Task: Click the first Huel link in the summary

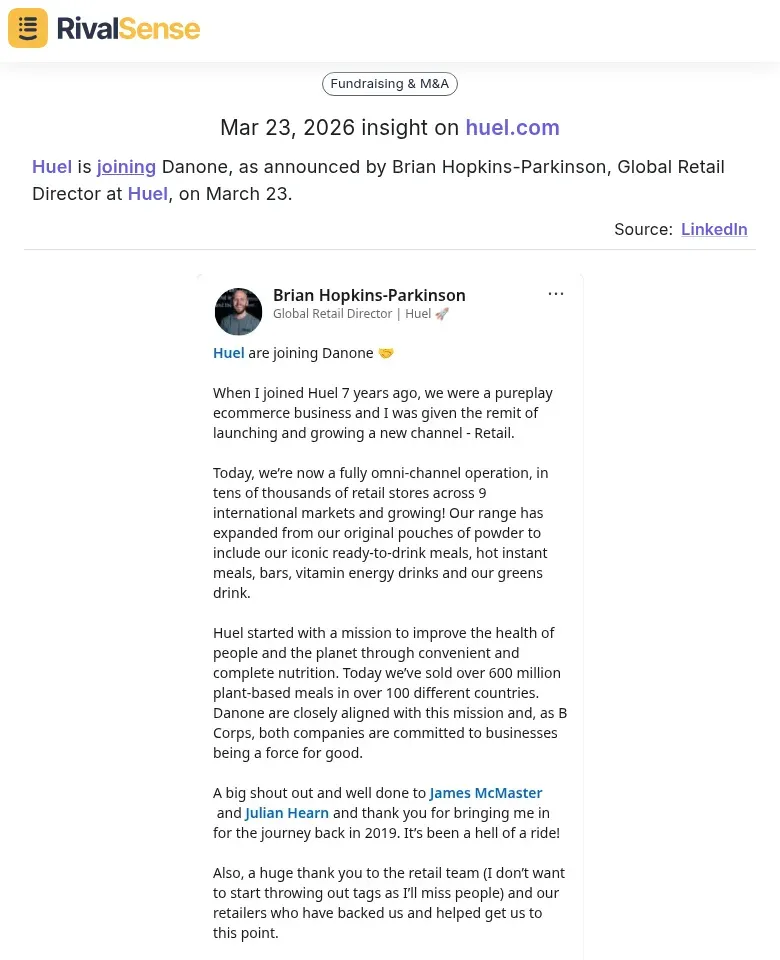Action: (52, 167)
